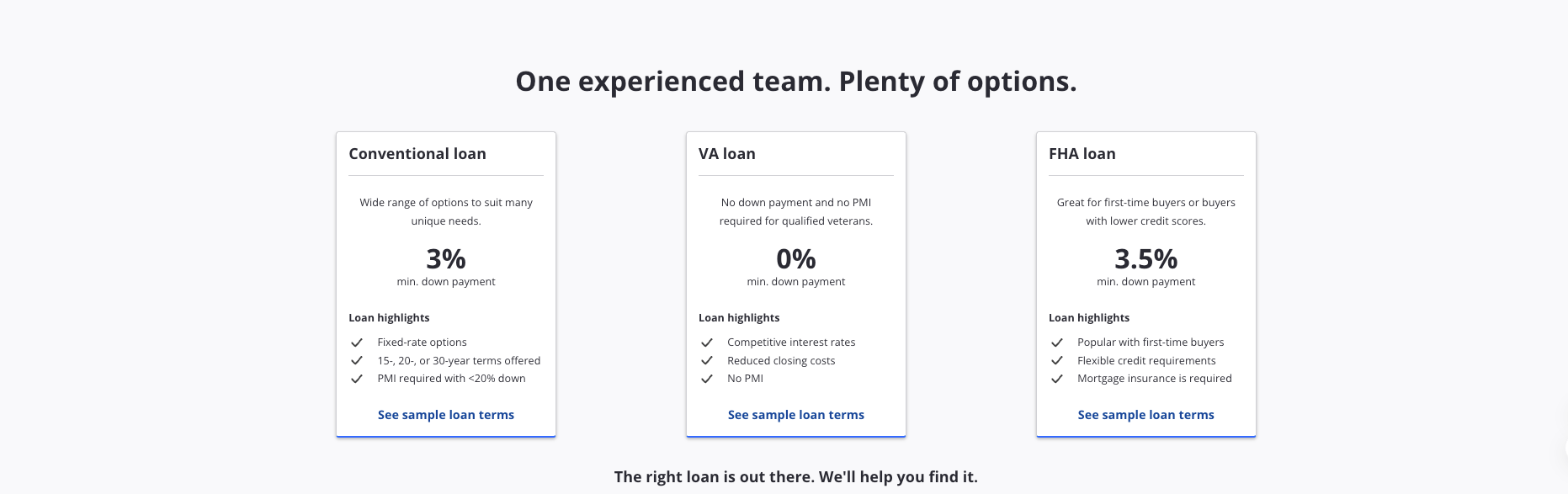
Task: Click The right loan is out there text
Action: coord(796,477)
